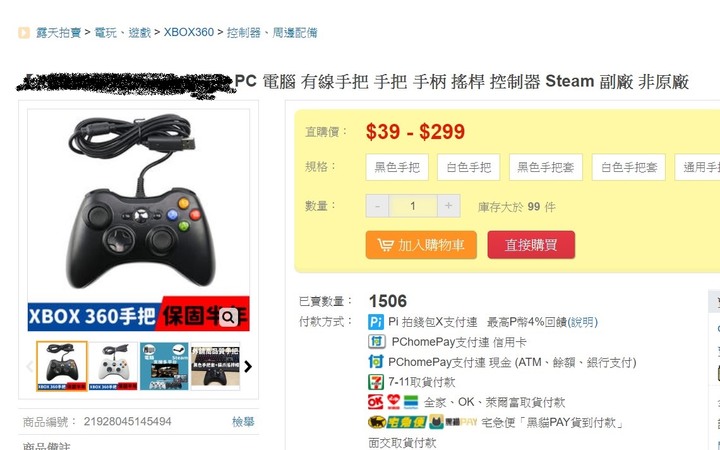Click the 7-11 取貨付款 logo icon
Screen dimensions: 720x450
pos(376,382)
